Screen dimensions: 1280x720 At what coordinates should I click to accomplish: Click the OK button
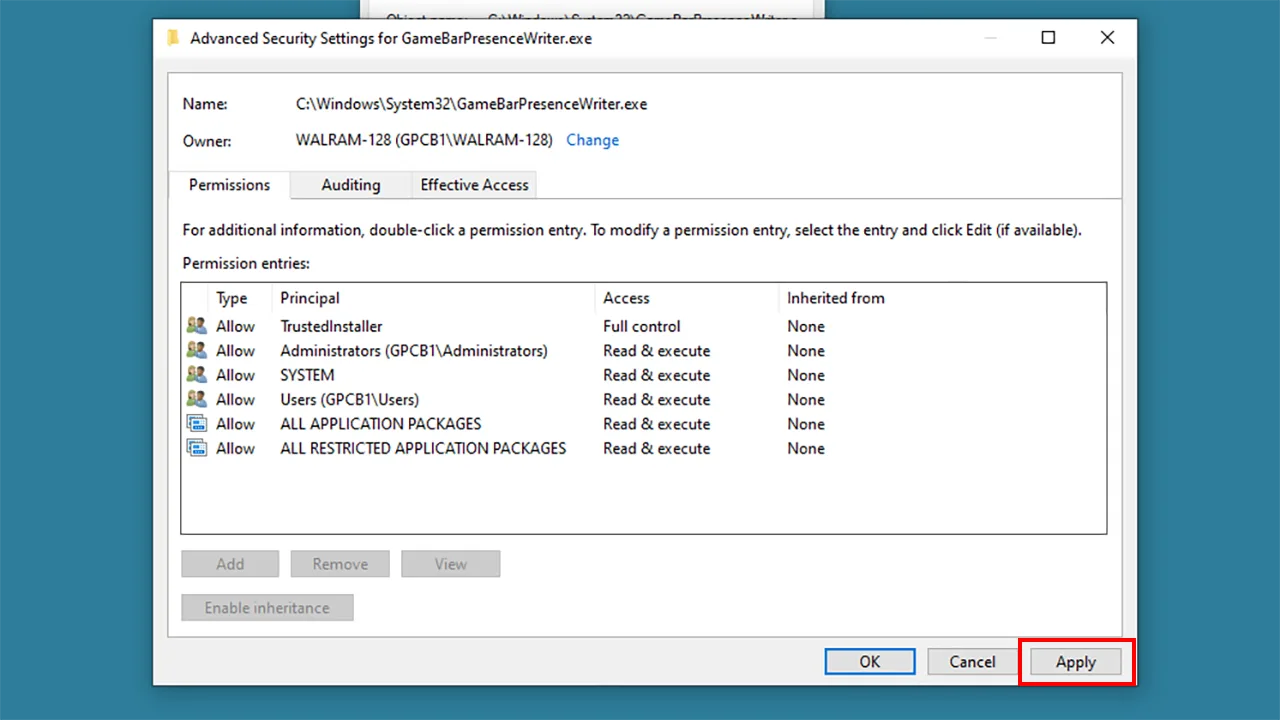[x=870, y=662]
